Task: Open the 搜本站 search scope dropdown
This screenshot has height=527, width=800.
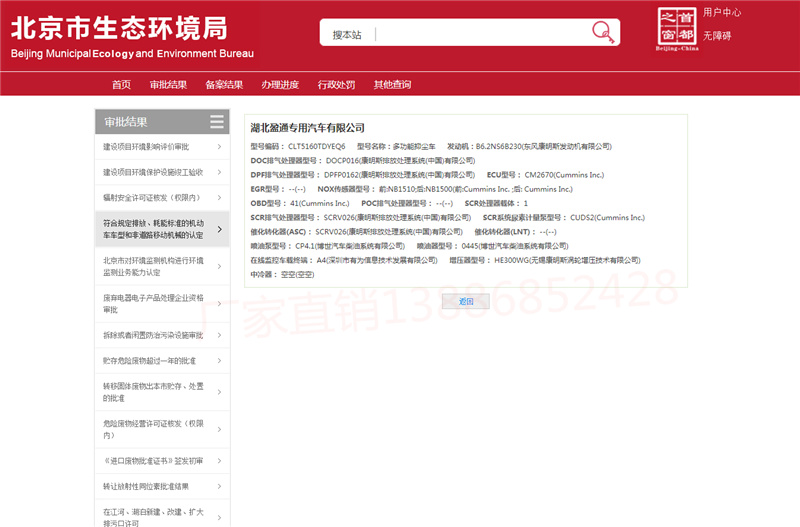Action: click(353, 35)
